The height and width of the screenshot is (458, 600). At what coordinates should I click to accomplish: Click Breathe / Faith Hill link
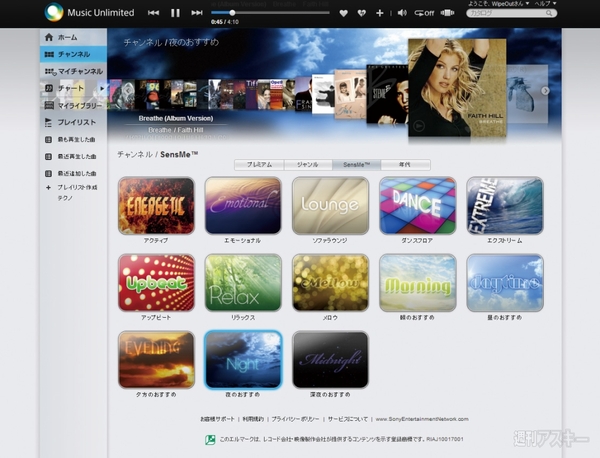coord(175,130)
